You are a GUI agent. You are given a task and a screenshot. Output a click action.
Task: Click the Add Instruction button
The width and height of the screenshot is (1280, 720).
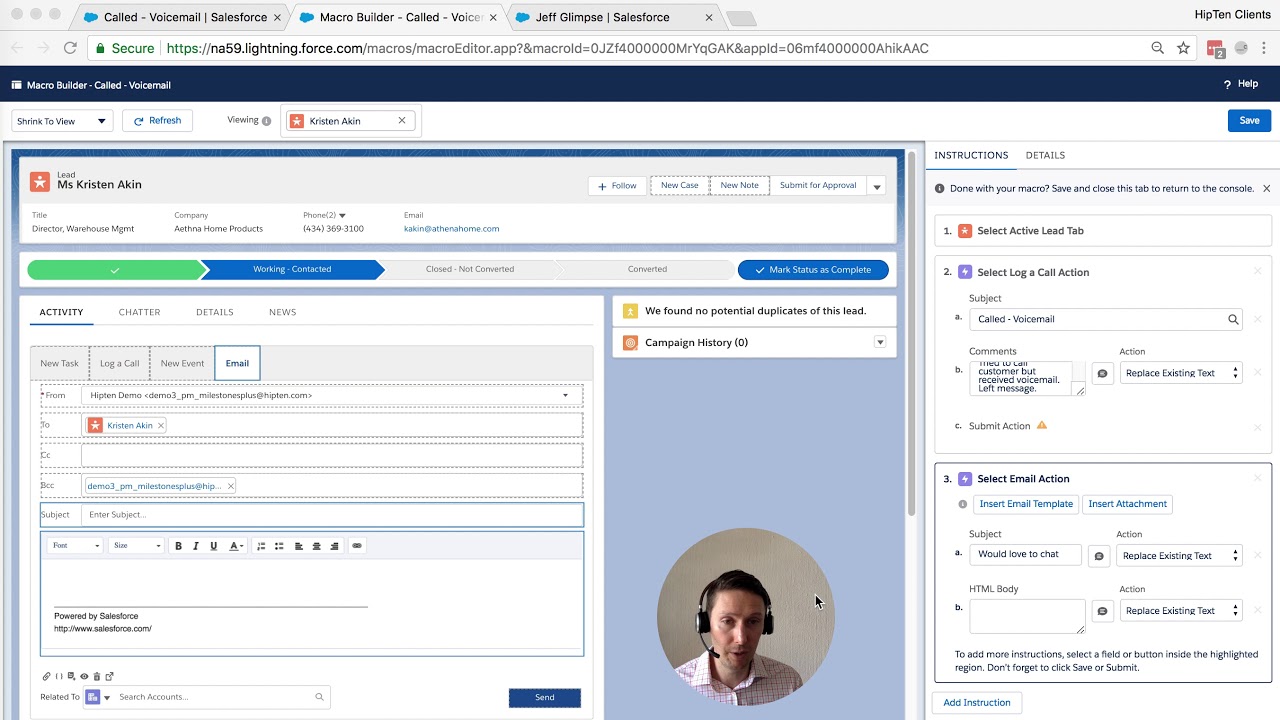click(977, 703)
